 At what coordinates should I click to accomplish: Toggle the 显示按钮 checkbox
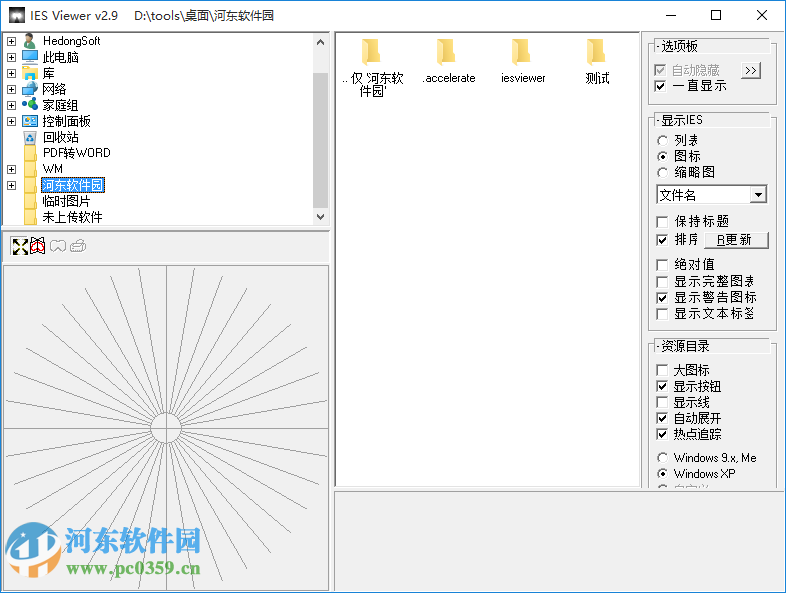coord(662,386)
